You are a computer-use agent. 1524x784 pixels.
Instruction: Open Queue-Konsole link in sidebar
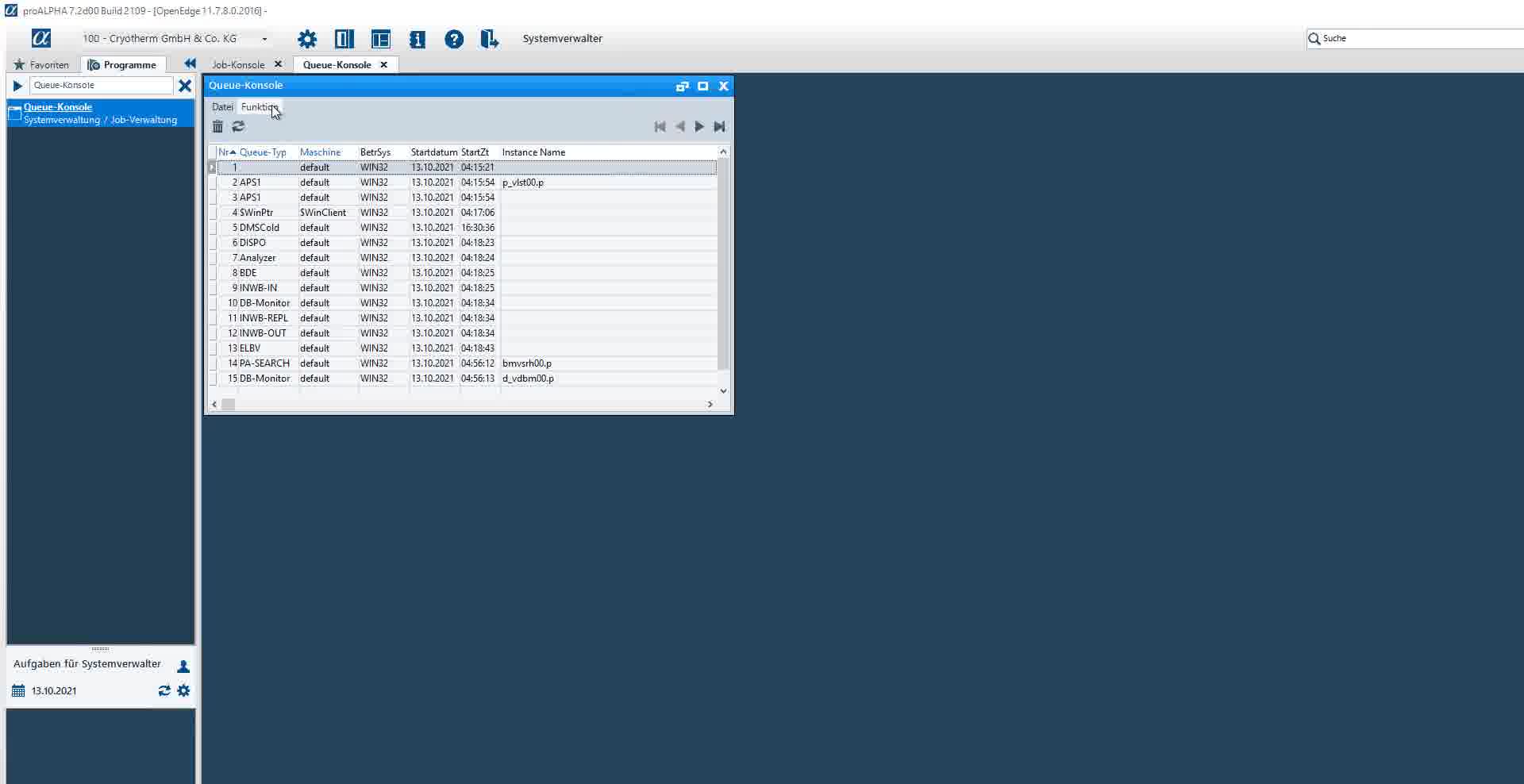[x=58, y=106]
